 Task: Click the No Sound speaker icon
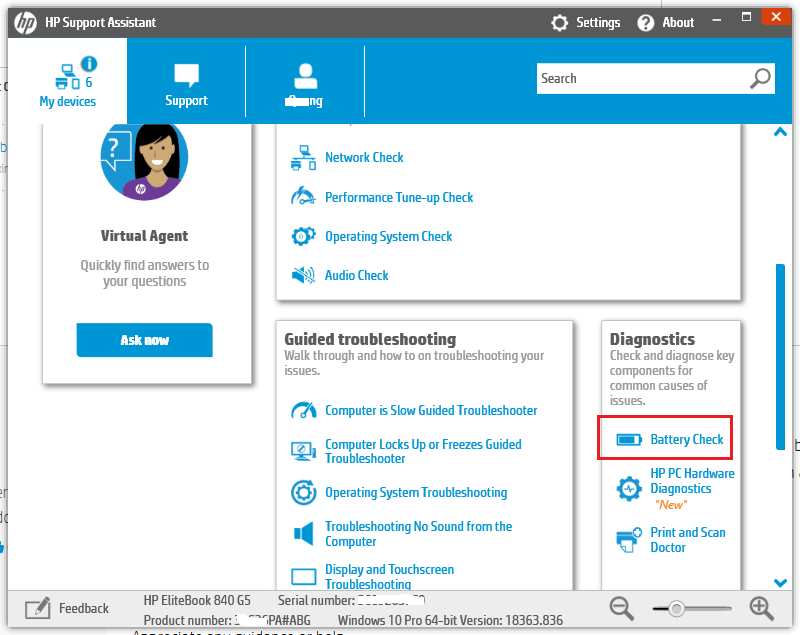click(x=304, y=534)
